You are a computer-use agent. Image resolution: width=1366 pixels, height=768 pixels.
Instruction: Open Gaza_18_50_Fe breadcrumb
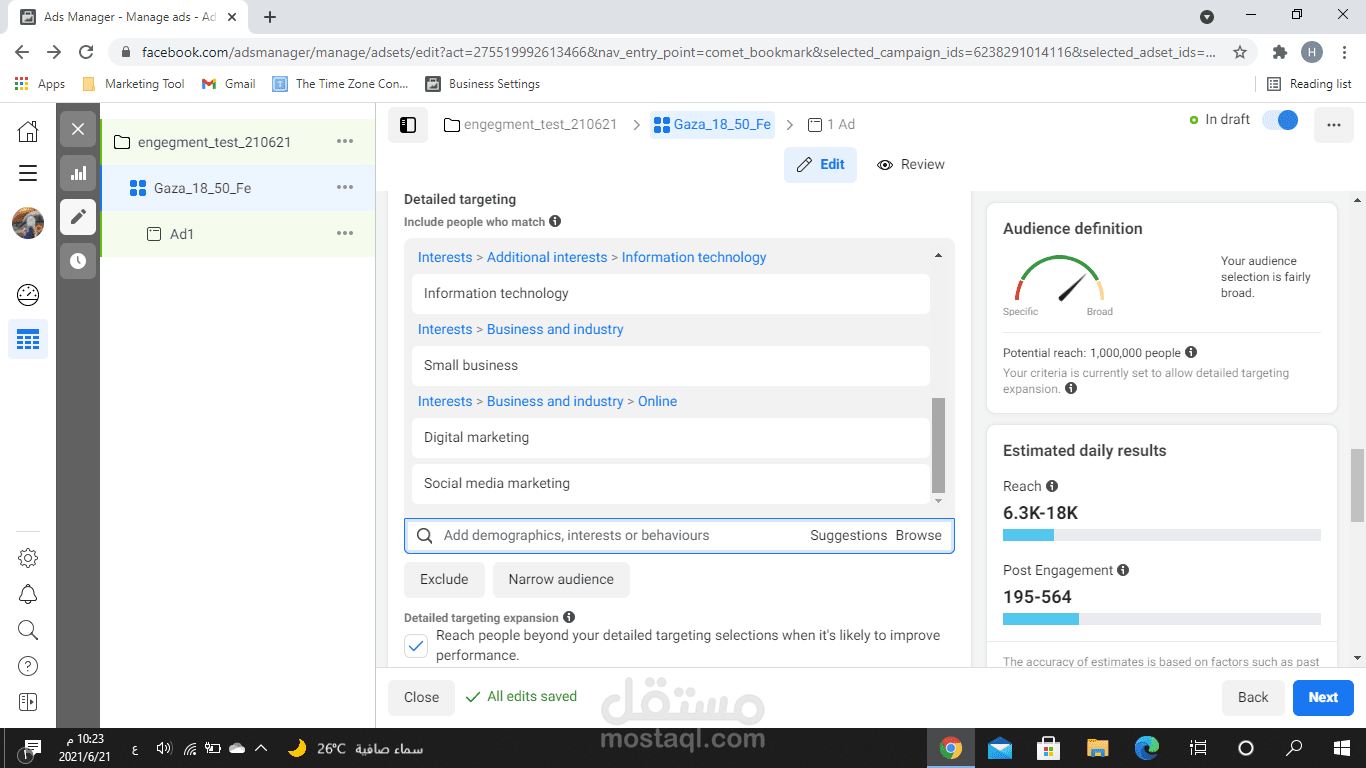tap(712, 125)
